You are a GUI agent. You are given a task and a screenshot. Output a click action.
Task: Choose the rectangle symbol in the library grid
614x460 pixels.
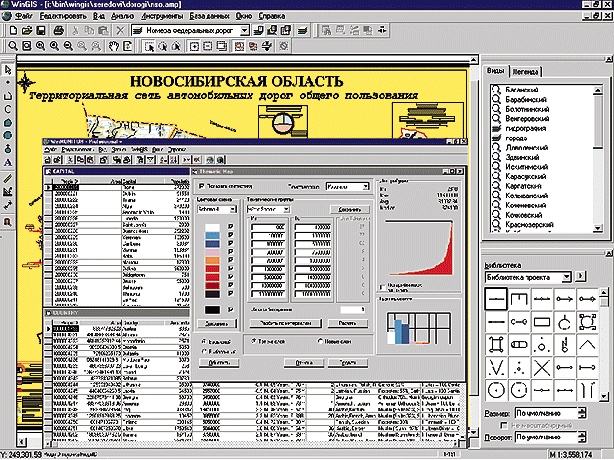point(542,322)
